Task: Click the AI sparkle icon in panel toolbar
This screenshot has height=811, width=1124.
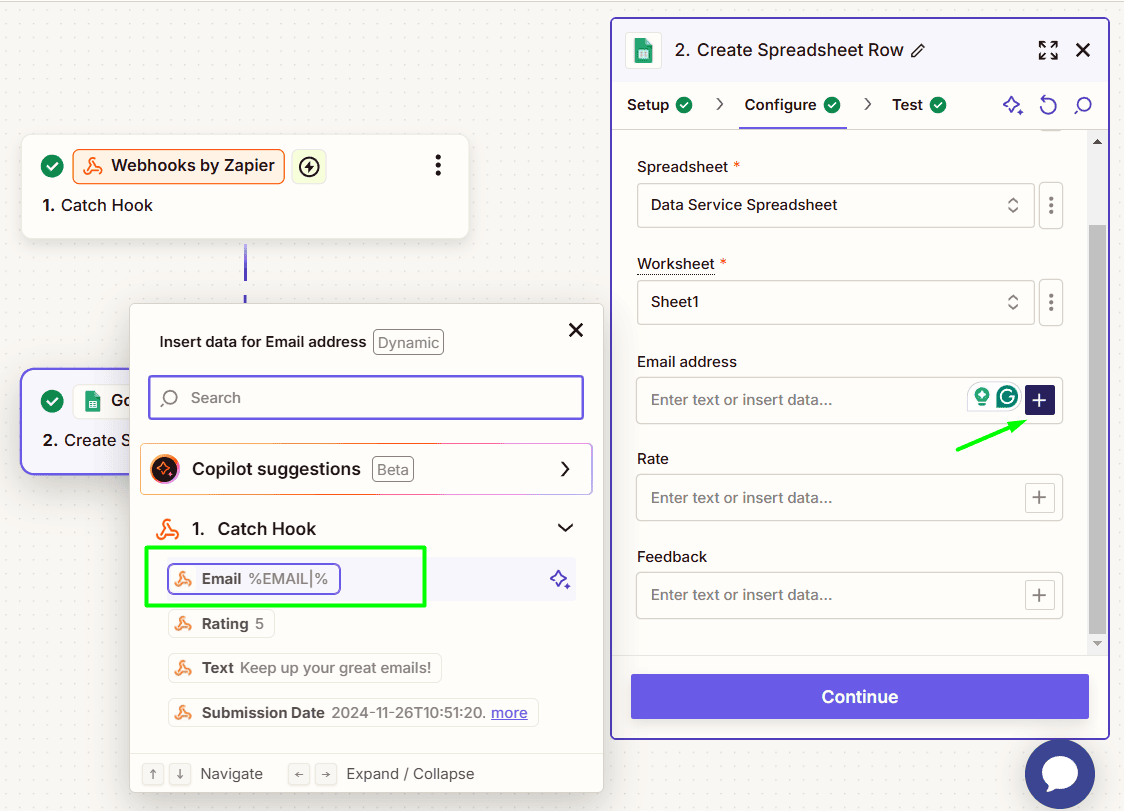Action: [1012, 105]
